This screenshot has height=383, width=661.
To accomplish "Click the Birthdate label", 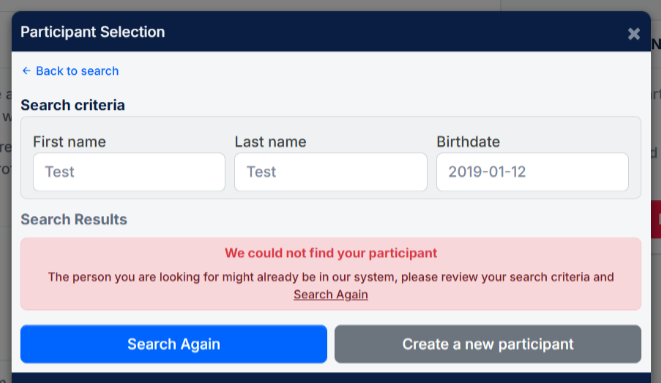I will point(468,142).
